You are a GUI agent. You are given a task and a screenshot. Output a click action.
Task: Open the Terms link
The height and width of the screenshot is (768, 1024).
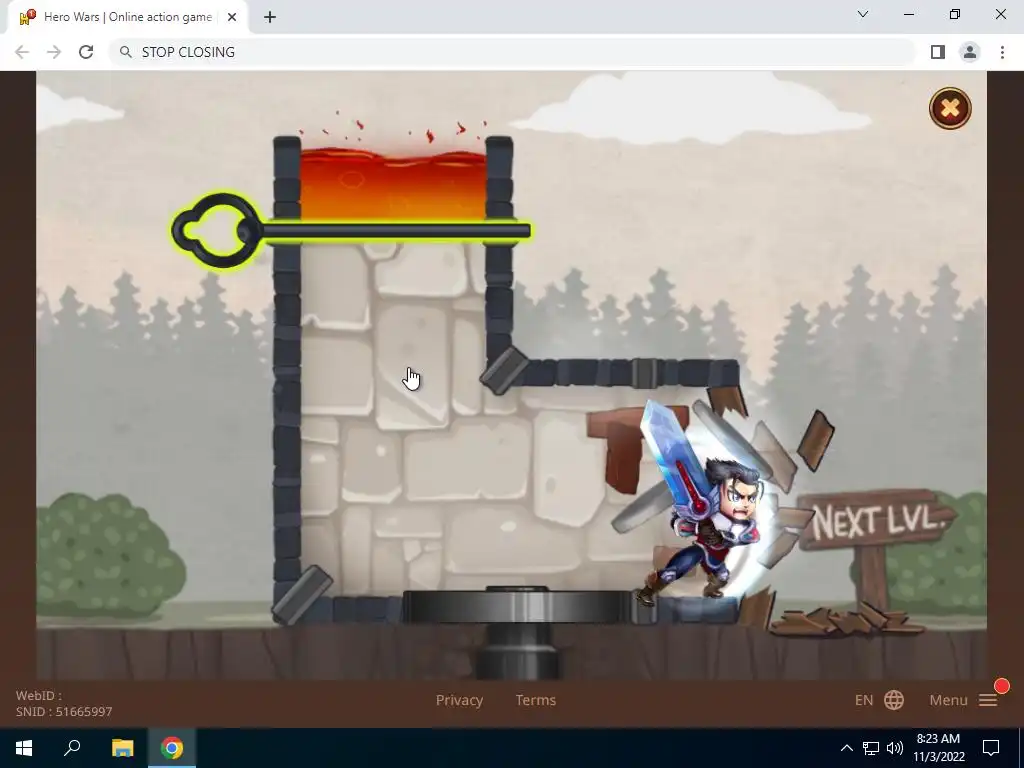(x=536, y=700)
